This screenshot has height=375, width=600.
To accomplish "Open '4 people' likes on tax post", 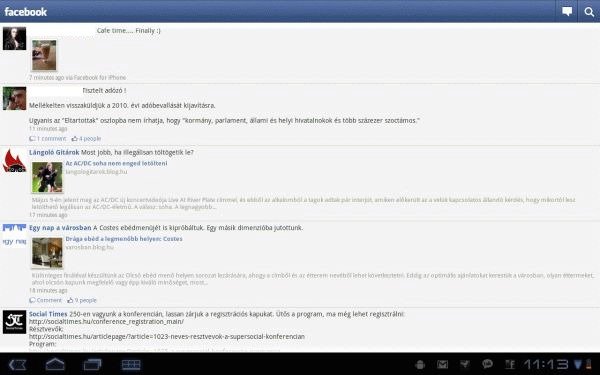I will (86, 139).
